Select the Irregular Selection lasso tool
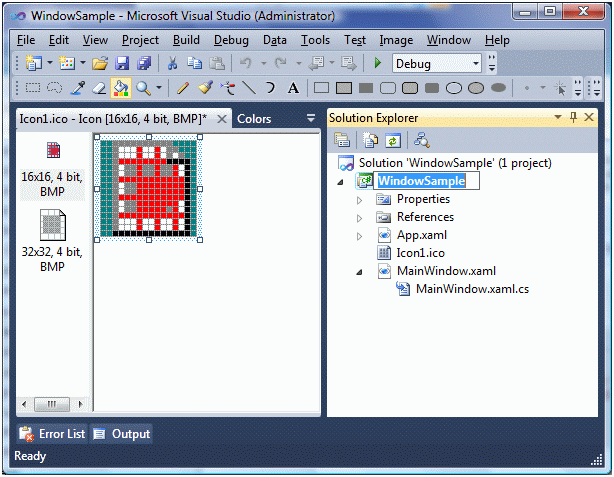Screen dimensions: 614x477 point(54,88)
